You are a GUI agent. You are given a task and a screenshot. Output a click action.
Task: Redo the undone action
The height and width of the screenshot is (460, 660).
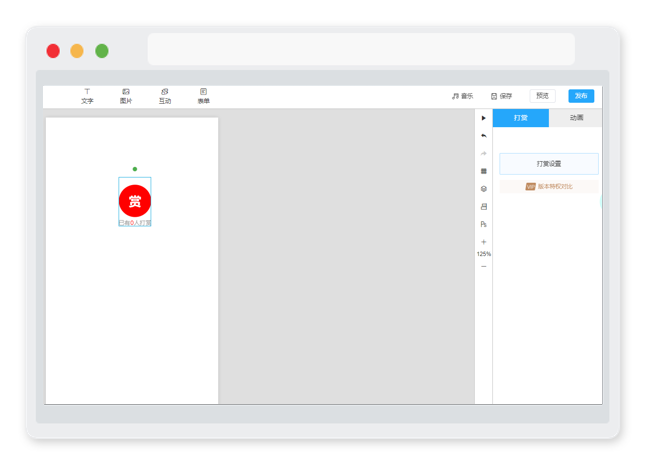[484, 154]
